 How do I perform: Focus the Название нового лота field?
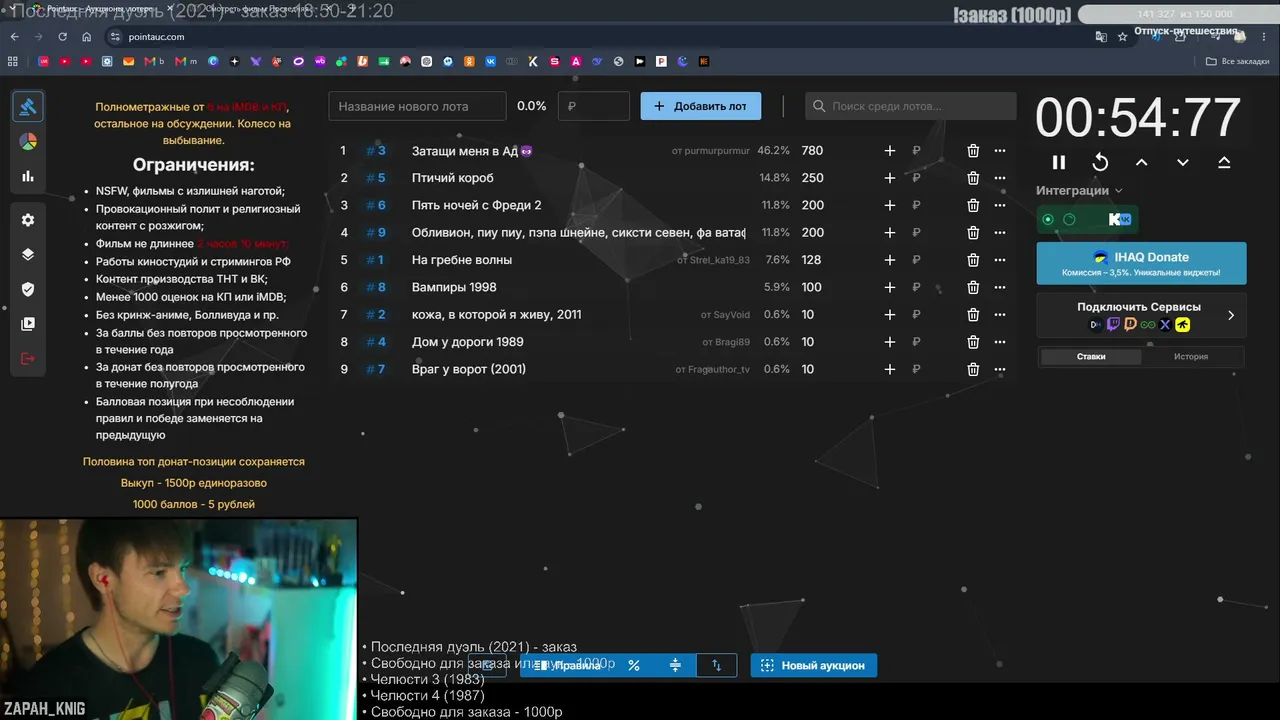pos(418,106)
